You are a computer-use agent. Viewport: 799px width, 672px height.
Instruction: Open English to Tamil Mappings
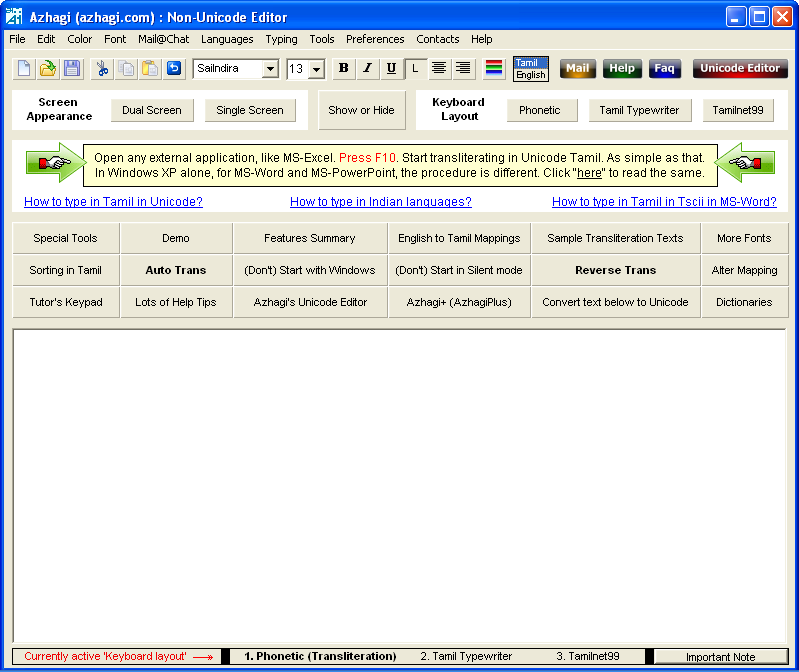point(459,238)
